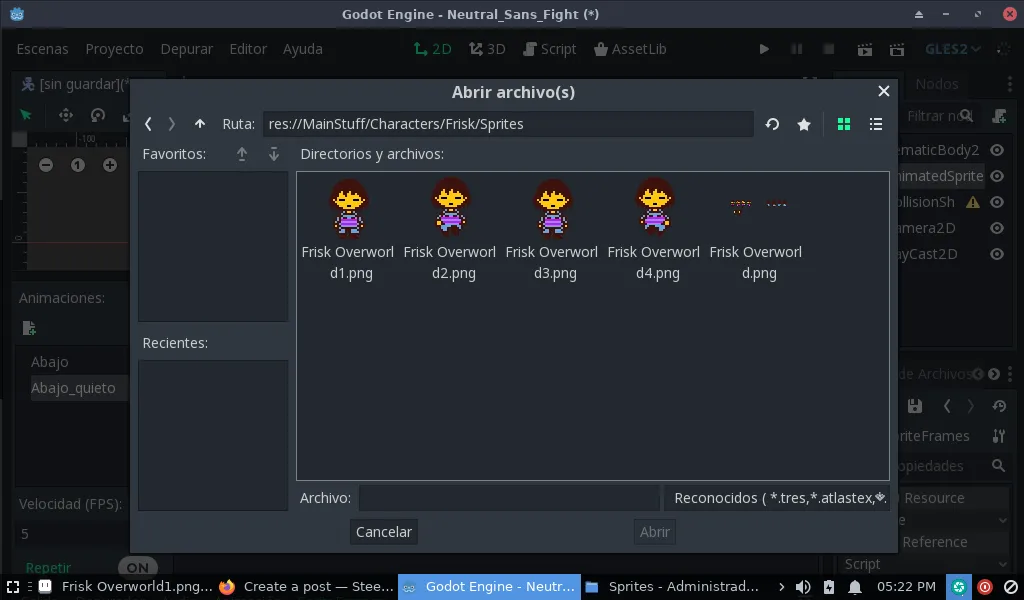Click the CollisionShape warning icon
Image resolution: width=1024 pixels, height=600 pixels.
point(973,202)
